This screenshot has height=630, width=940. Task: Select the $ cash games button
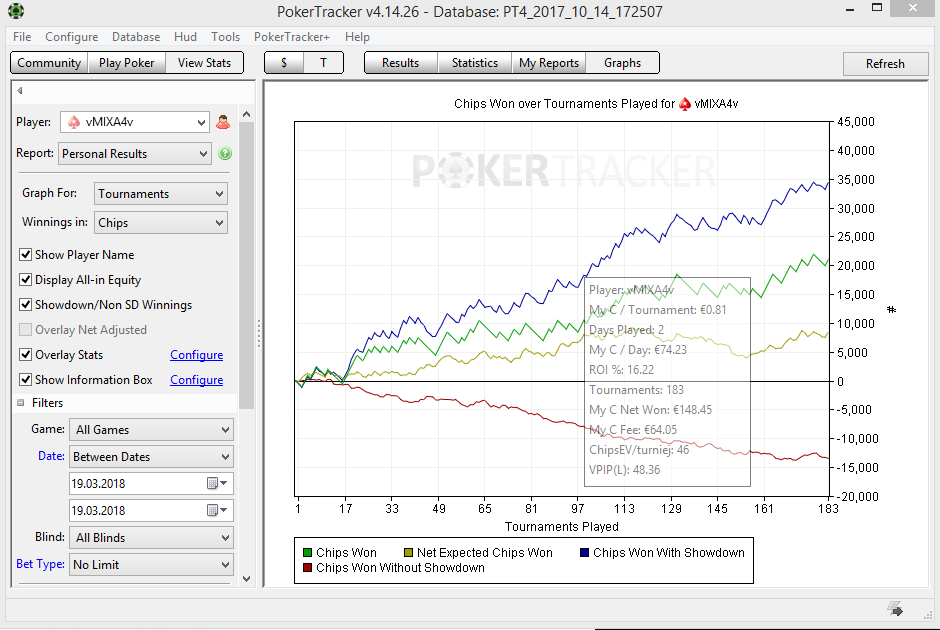click(x=284, y=63)
